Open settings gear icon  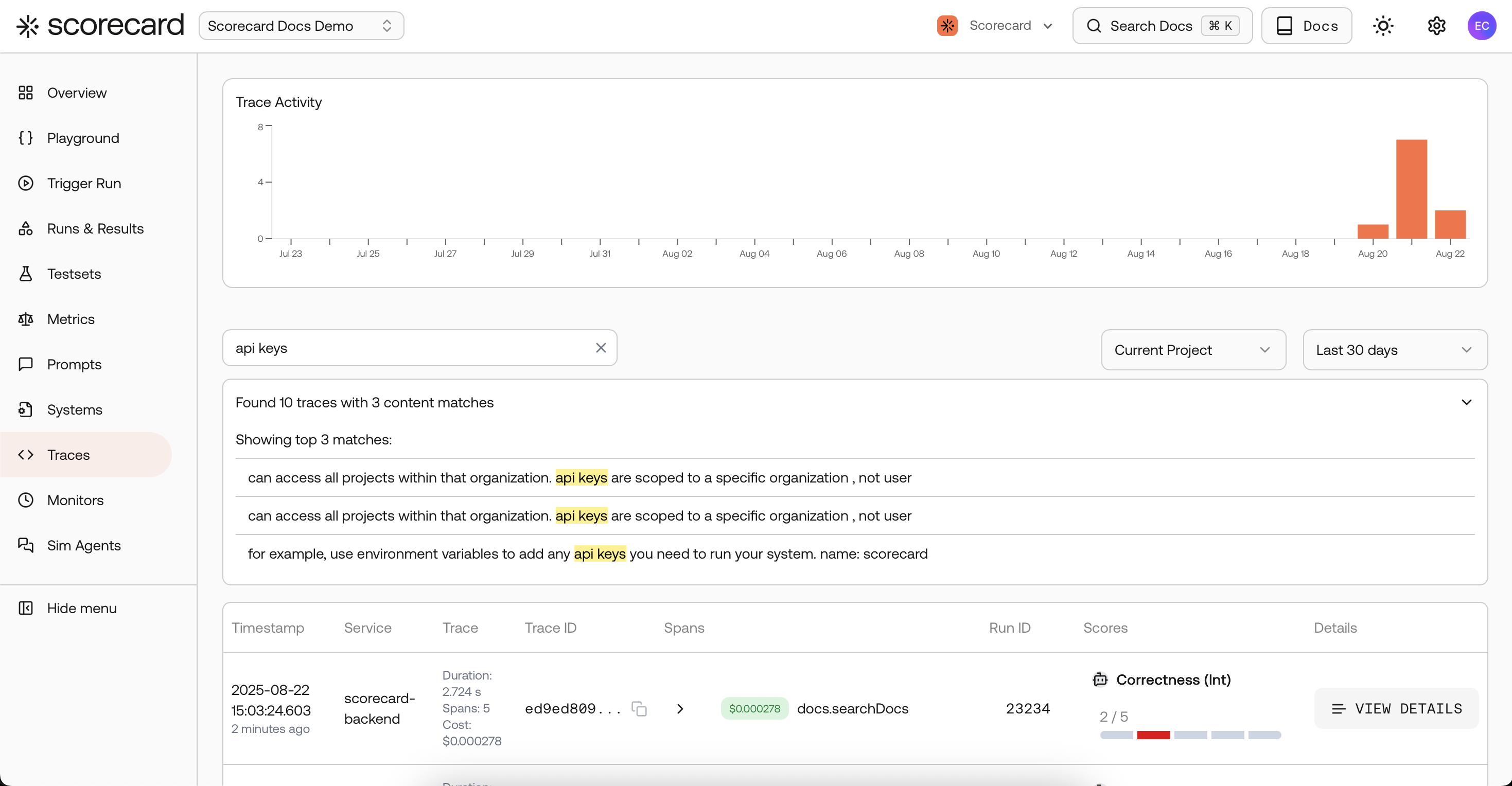coord(1436,26)
